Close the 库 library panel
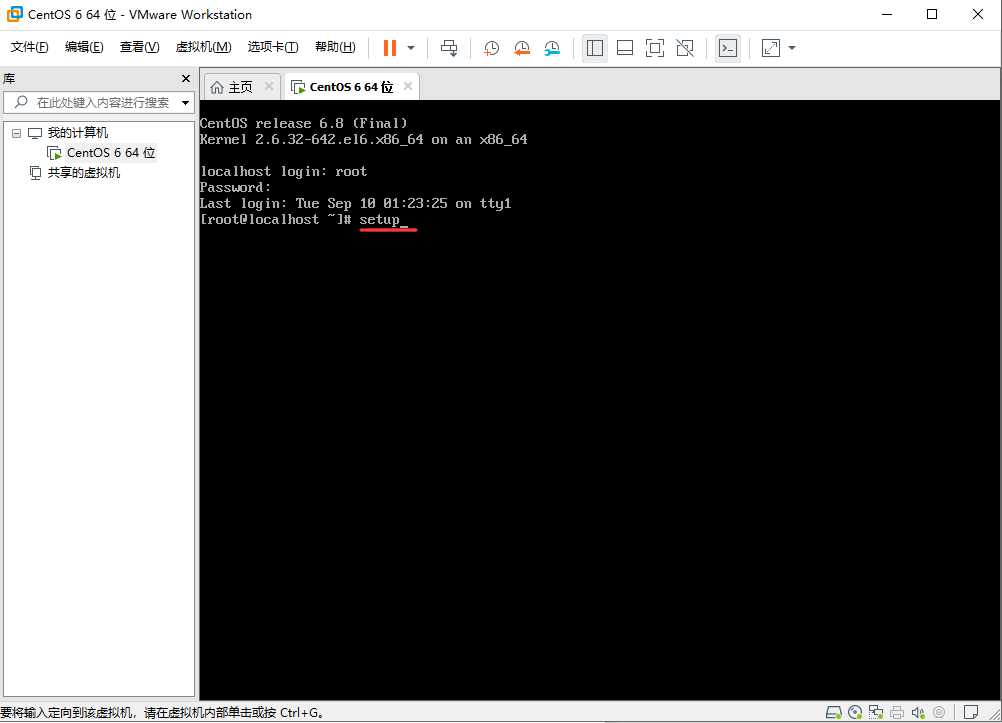The width and height of the screenshot is (1002, 723). (x=186, y=78)
